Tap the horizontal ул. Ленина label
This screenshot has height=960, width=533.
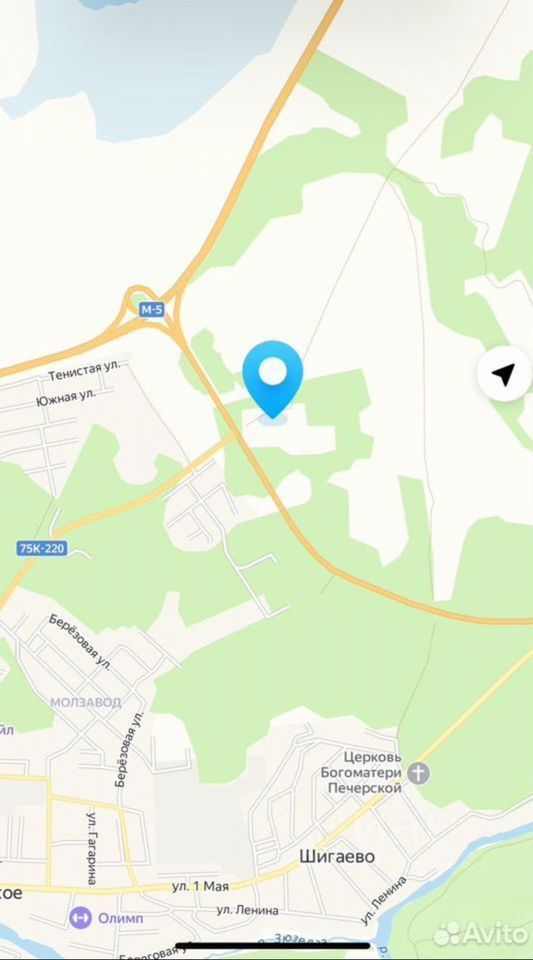pyautogui.click(x=248, y=910)
